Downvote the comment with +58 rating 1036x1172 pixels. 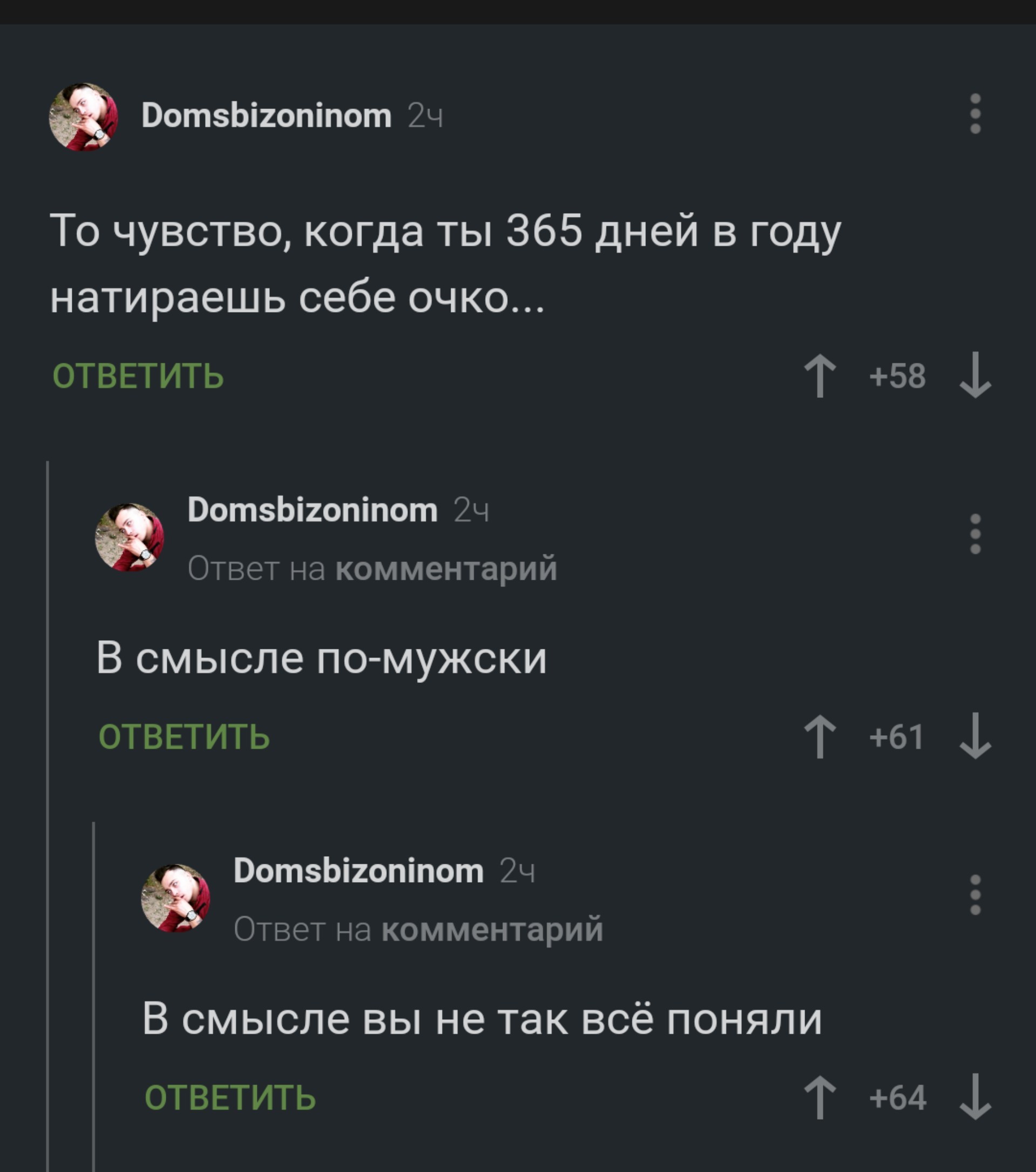(x=975, y=375)
